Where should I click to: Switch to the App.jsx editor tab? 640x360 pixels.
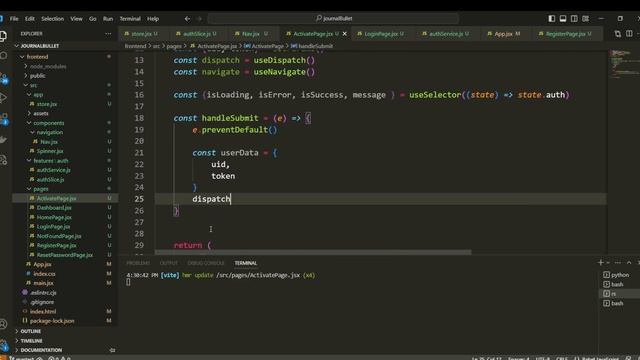[506, 34]
